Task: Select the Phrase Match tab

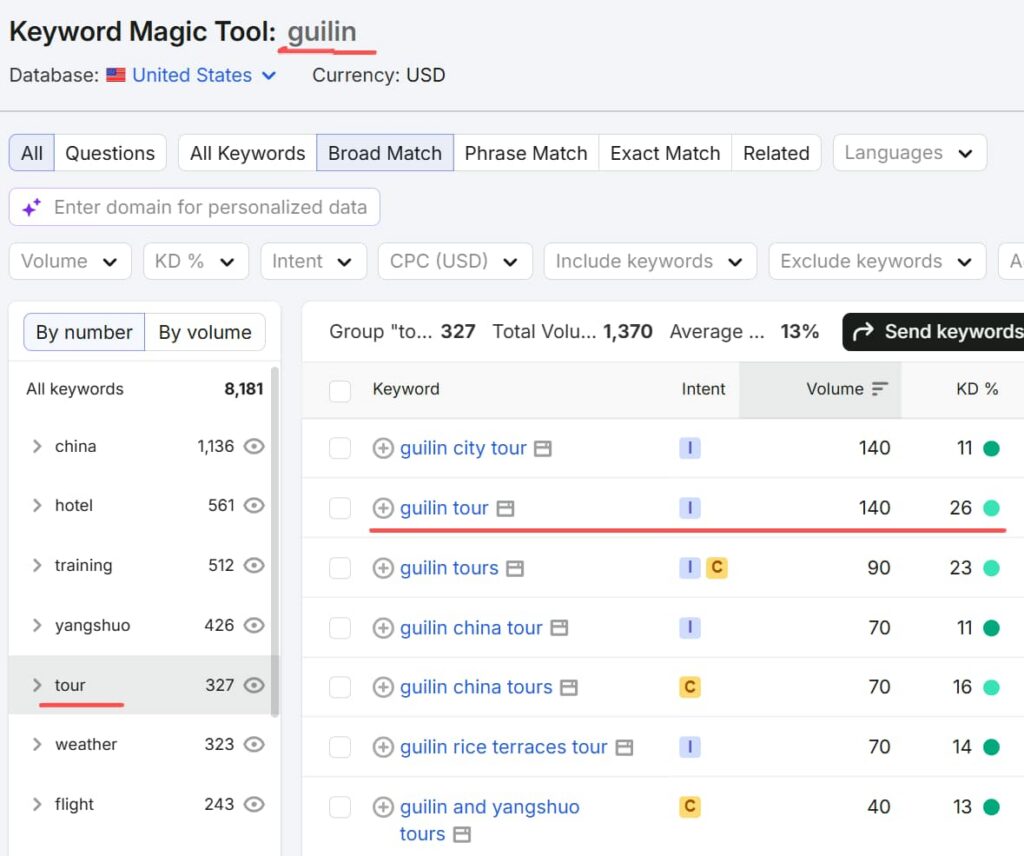Action: pos(526,153)
